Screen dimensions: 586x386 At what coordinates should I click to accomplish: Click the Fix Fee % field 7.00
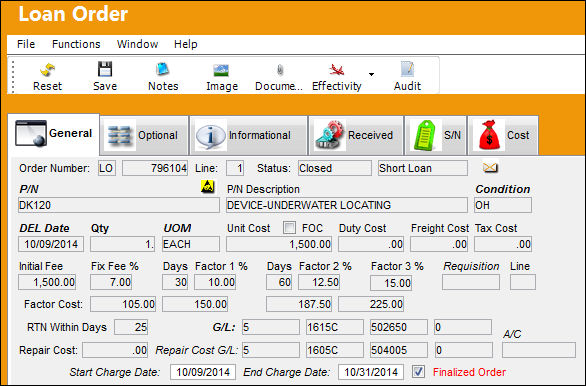point(111,282)
